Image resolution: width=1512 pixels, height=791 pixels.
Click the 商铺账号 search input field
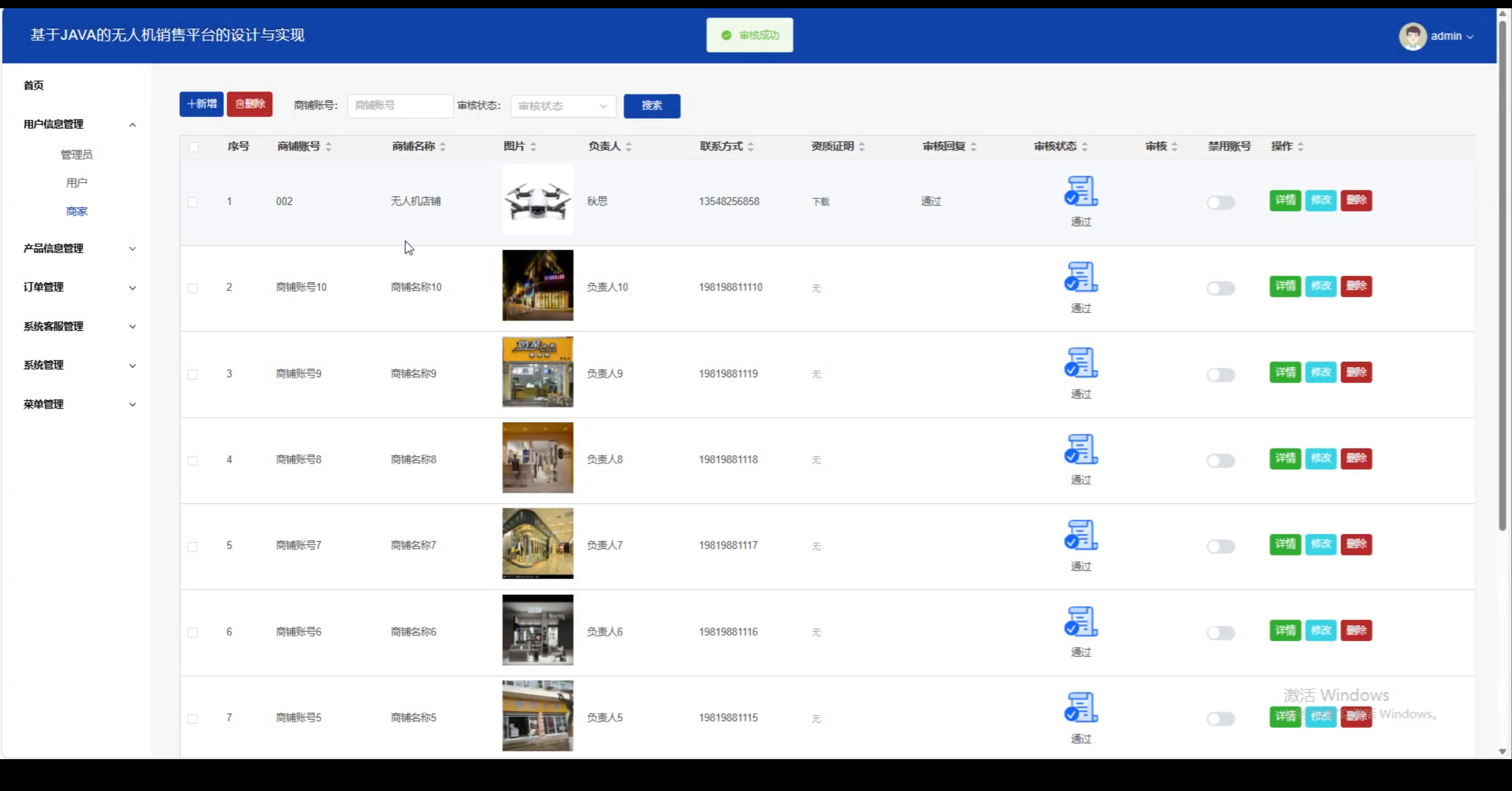click(x=399, y=106)
